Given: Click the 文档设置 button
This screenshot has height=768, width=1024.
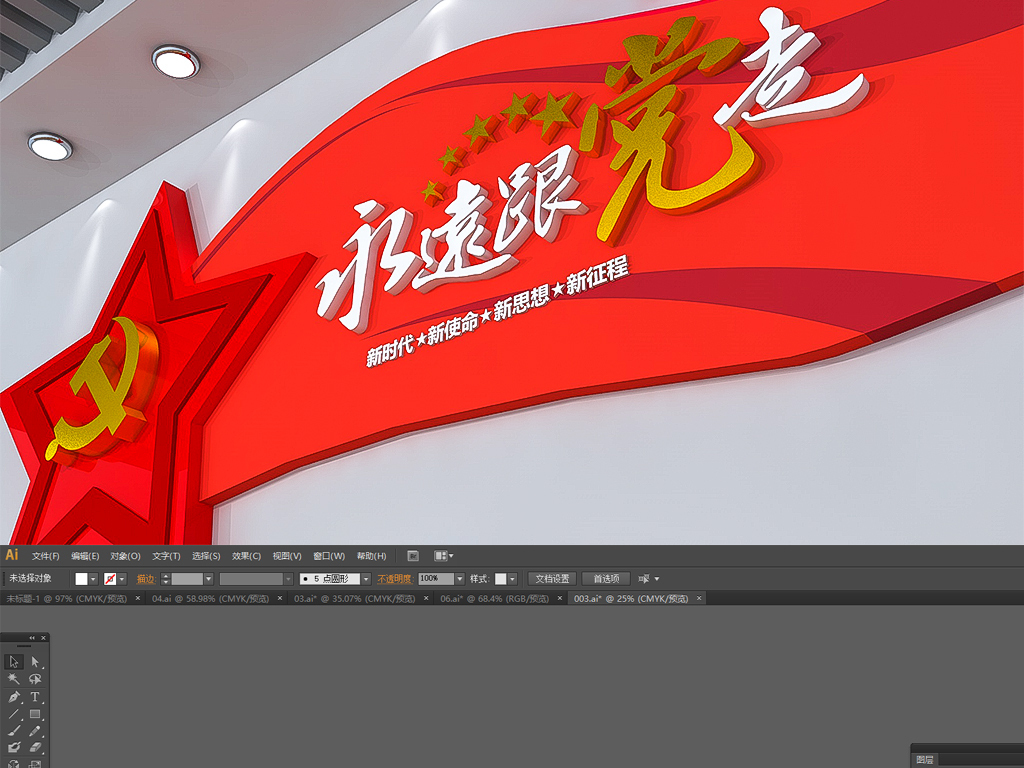Looking at the screenshot, I should [553, 578].
